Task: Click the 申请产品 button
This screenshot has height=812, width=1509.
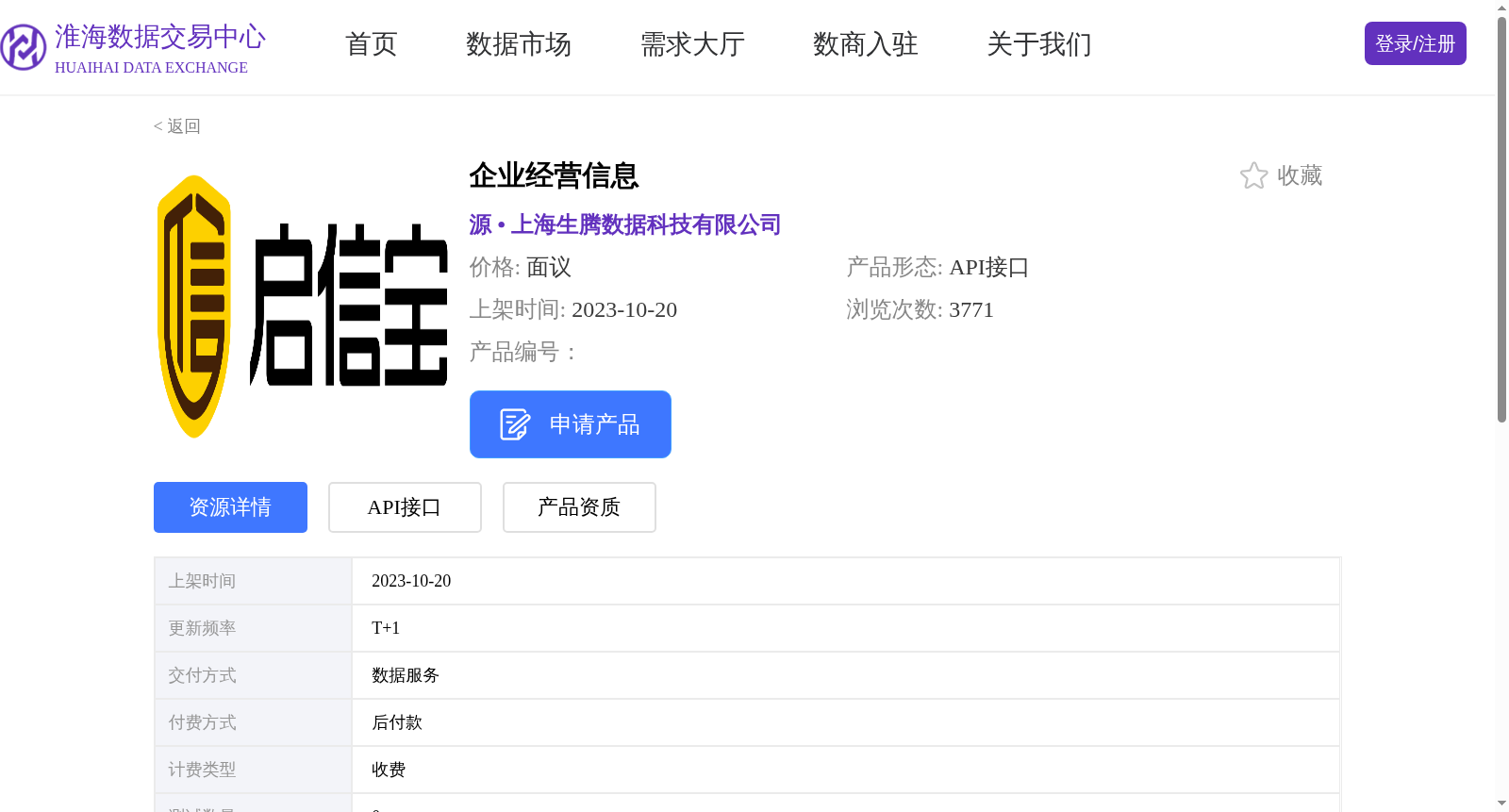Action: [x=571, y=424]
